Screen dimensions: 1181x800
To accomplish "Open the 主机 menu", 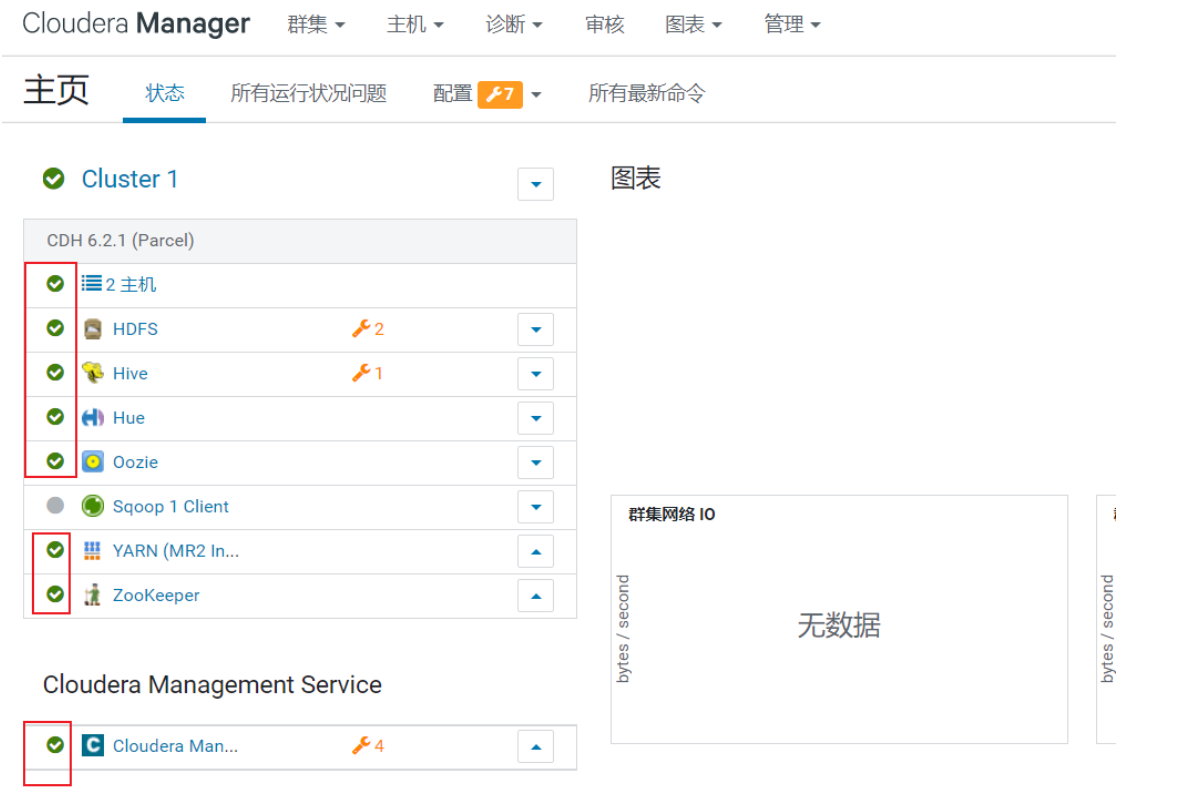I will coord(415,25).
